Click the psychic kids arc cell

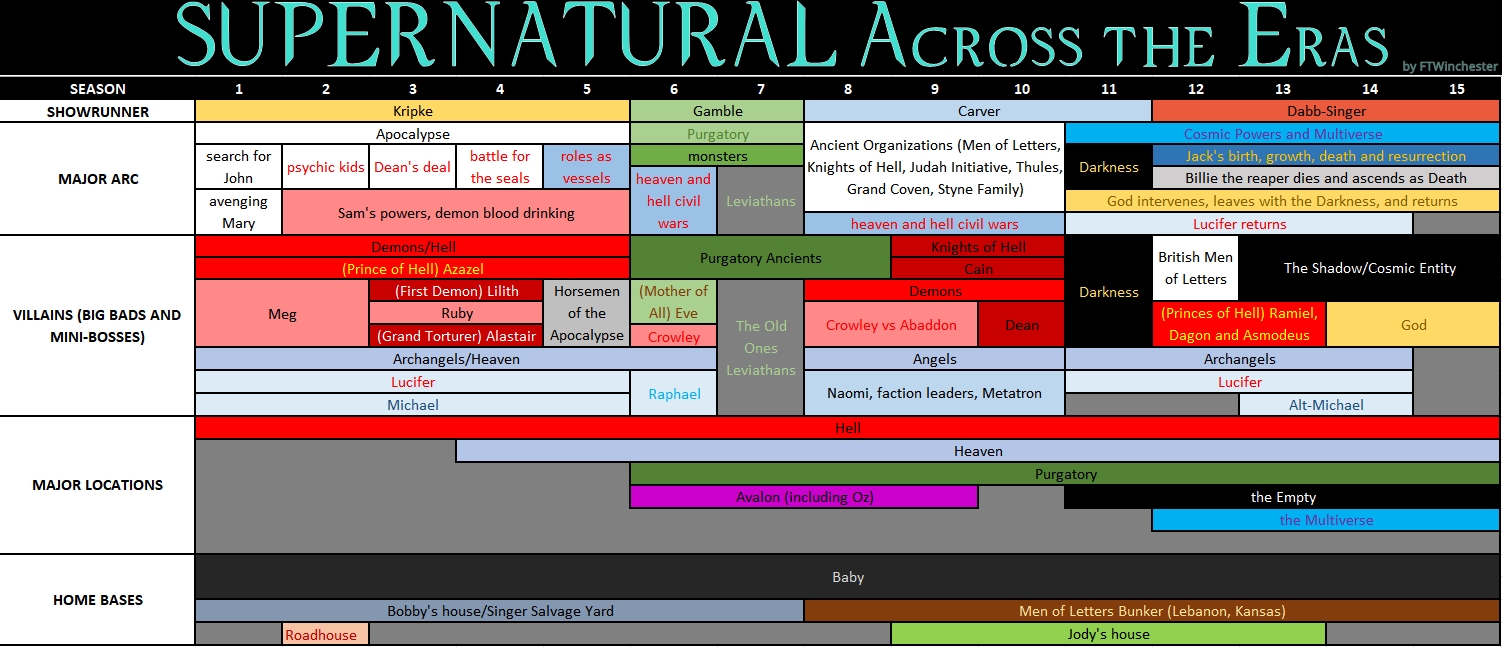(x=325, y=167)
